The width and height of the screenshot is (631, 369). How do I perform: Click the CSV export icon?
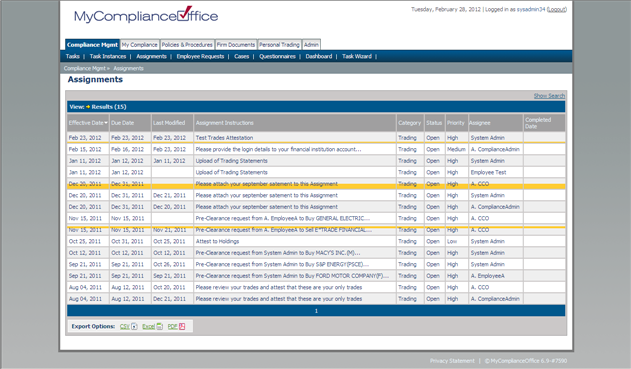134,327
